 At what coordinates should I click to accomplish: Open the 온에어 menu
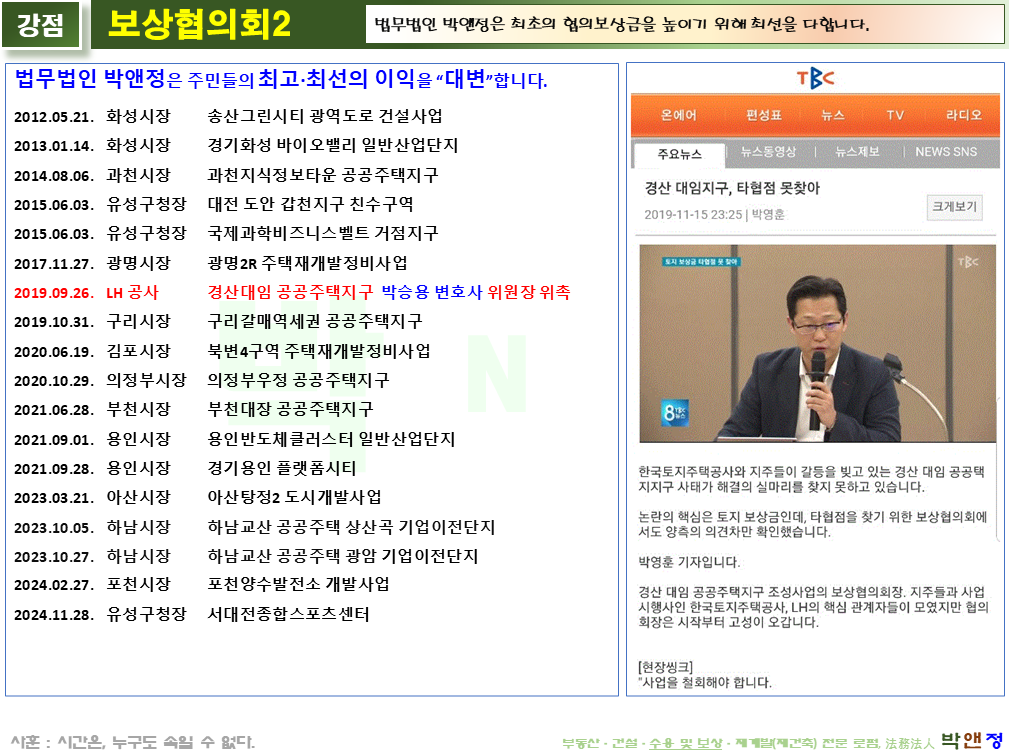tap(678, 115)
